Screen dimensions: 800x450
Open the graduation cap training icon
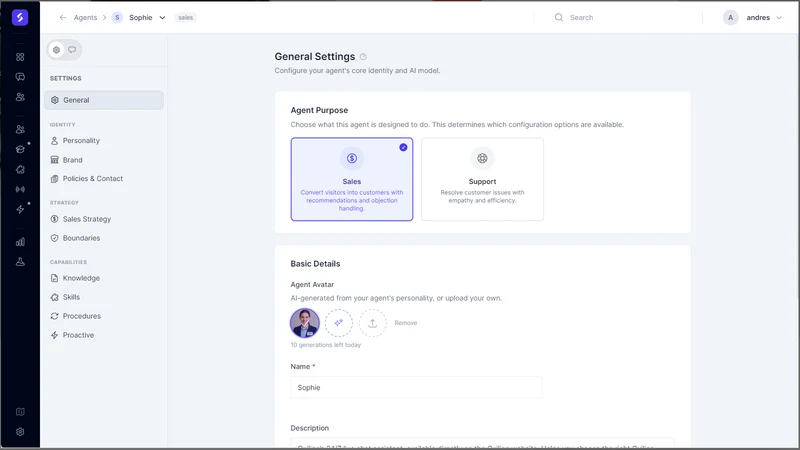point(20,149)
